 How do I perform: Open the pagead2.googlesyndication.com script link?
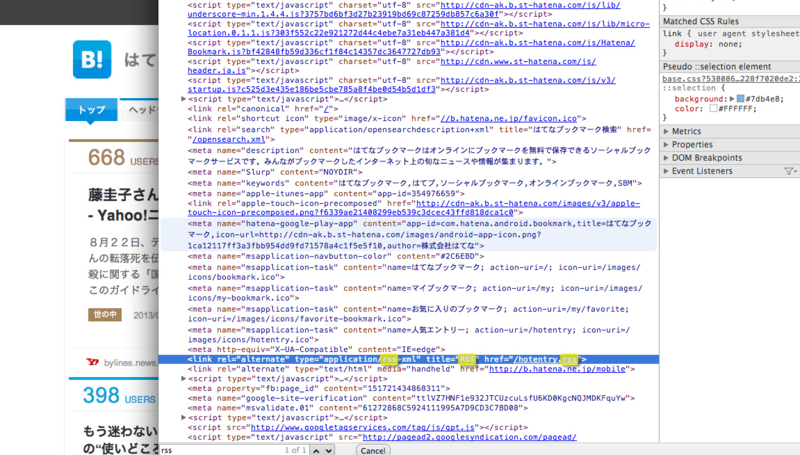(x=469, y=437)
